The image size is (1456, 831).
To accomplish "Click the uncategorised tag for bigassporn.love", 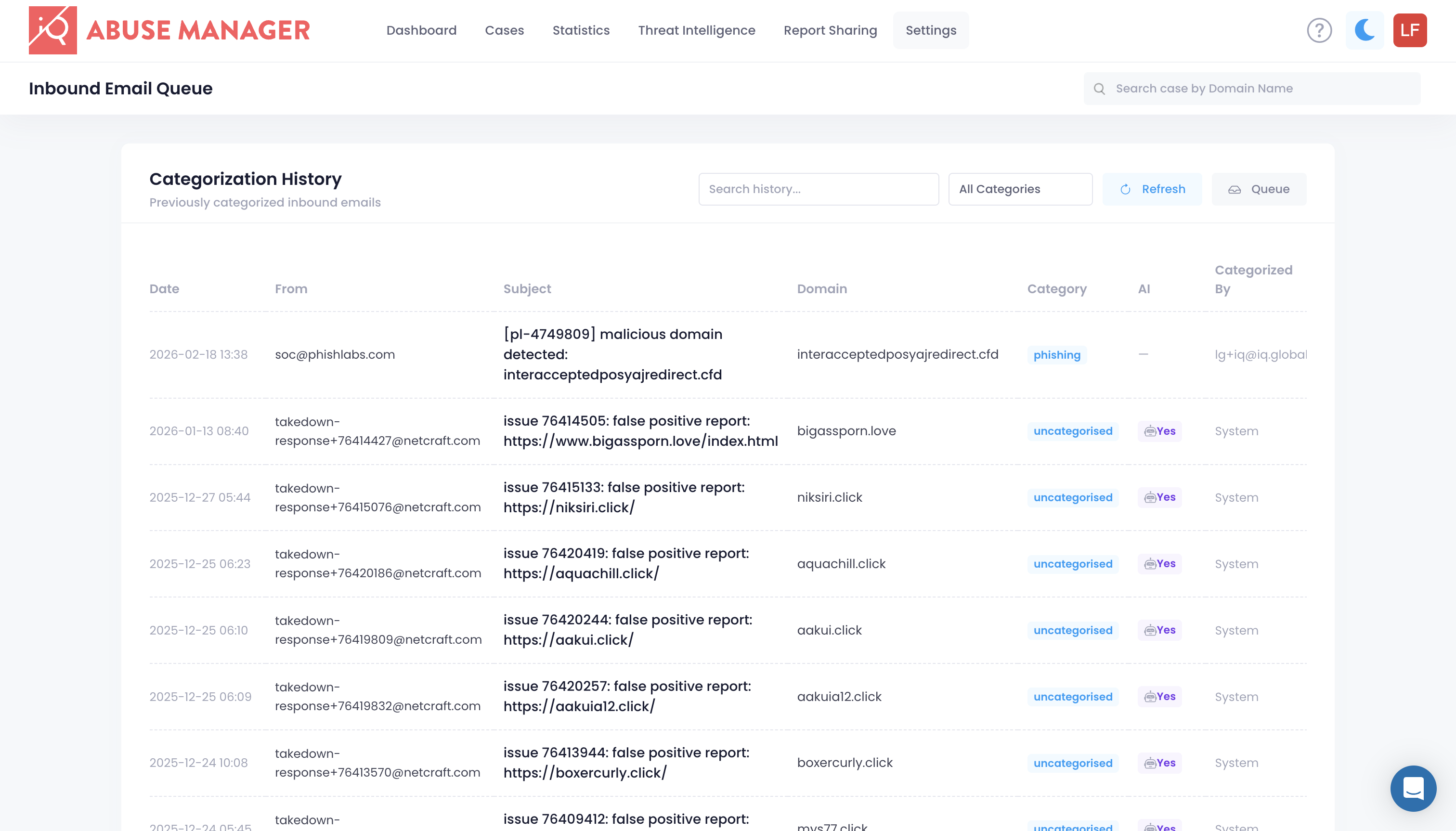I will (1072, 431).
